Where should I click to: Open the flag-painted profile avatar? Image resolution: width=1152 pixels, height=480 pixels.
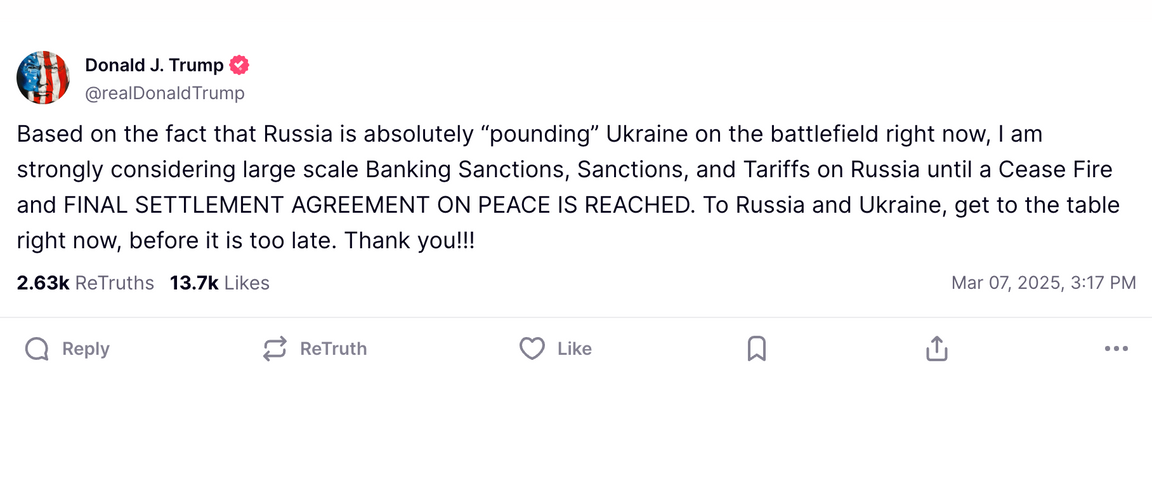pyautogui.click(x=43, y=78)
